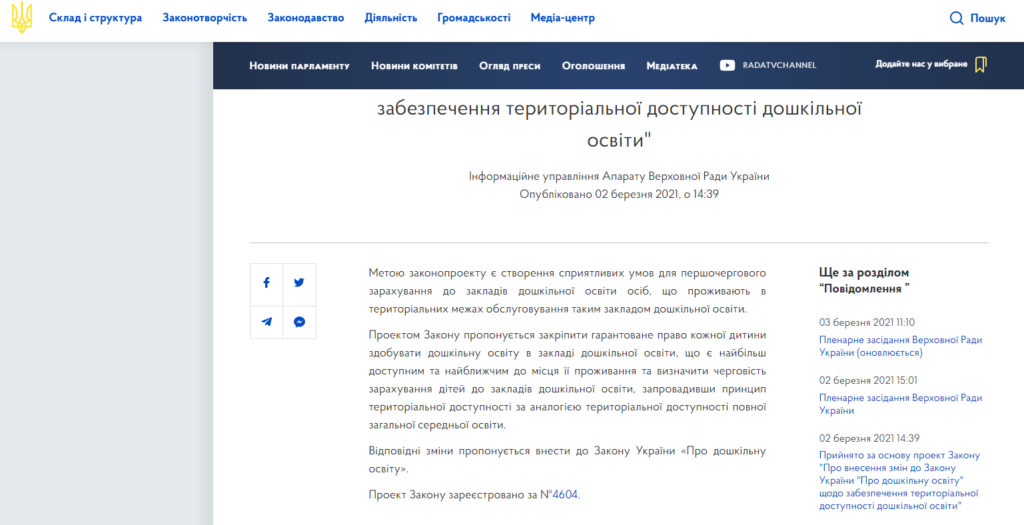Share article via Messenger icon

coord(299,322)
